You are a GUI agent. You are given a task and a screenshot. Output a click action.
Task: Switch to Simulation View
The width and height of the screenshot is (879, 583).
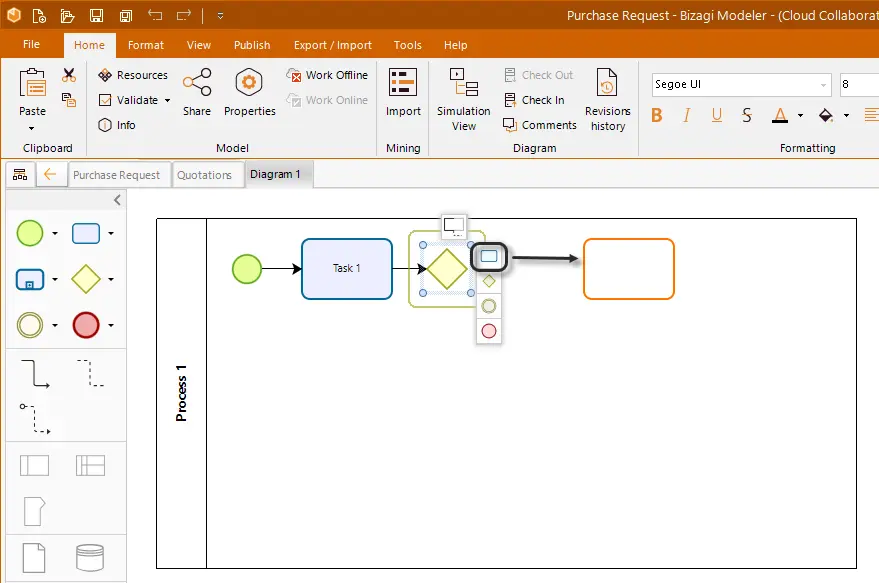coord(464,100)
